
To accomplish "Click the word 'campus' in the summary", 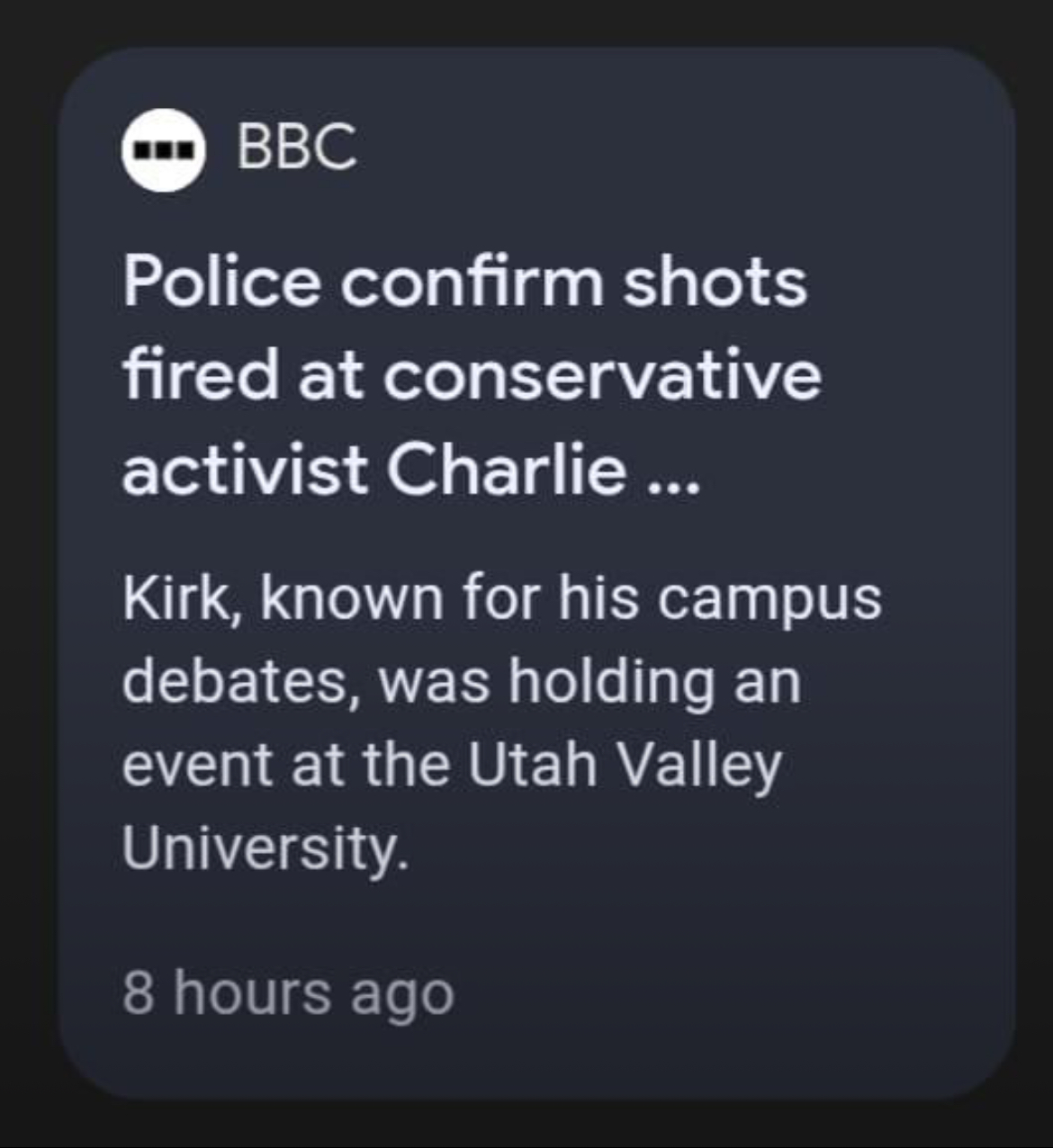I will point(769,599).
